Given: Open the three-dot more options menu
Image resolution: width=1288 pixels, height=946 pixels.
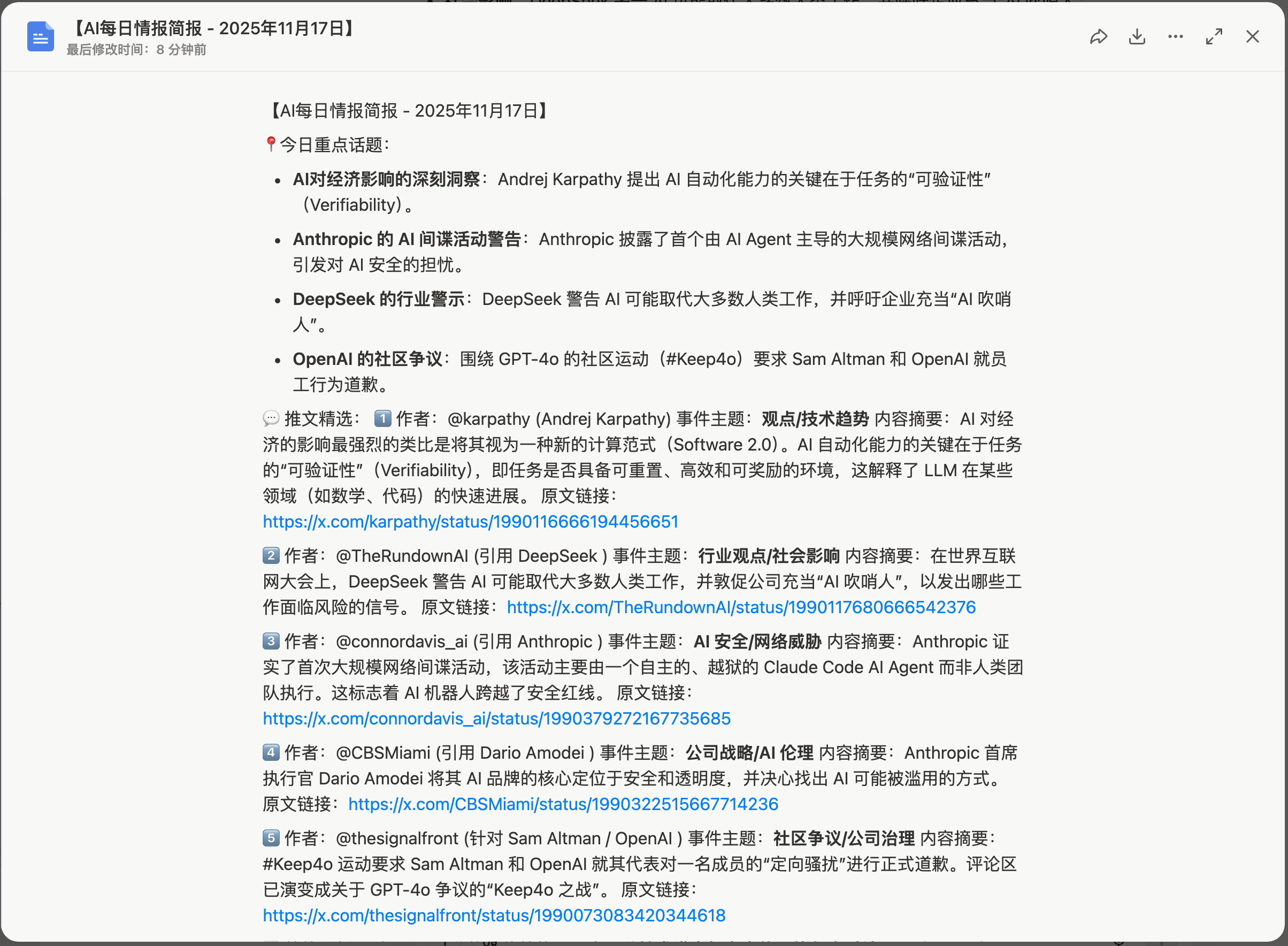Looking at the screenshot, I should pyautogui.click(x=1175, y=37).
